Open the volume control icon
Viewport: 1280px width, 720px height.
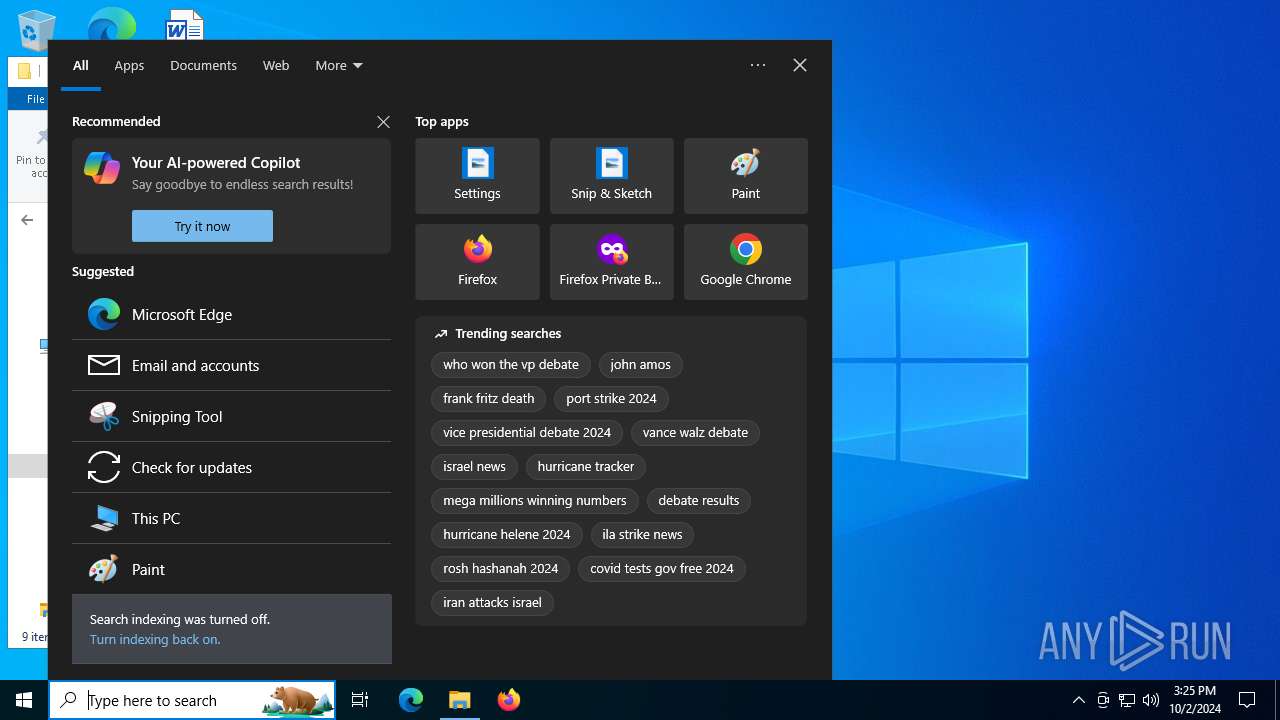(1151, 700)
